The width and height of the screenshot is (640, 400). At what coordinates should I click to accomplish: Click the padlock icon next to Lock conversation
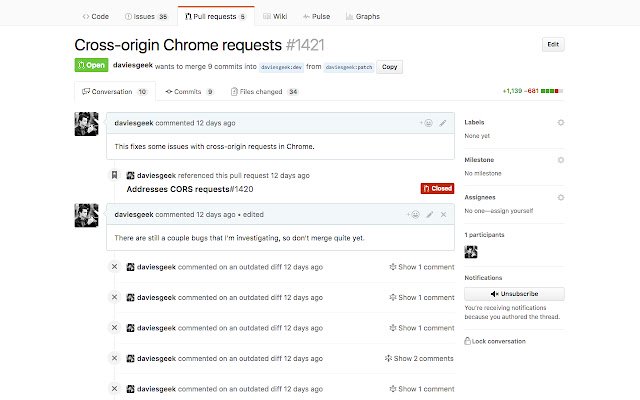point(467,341)
